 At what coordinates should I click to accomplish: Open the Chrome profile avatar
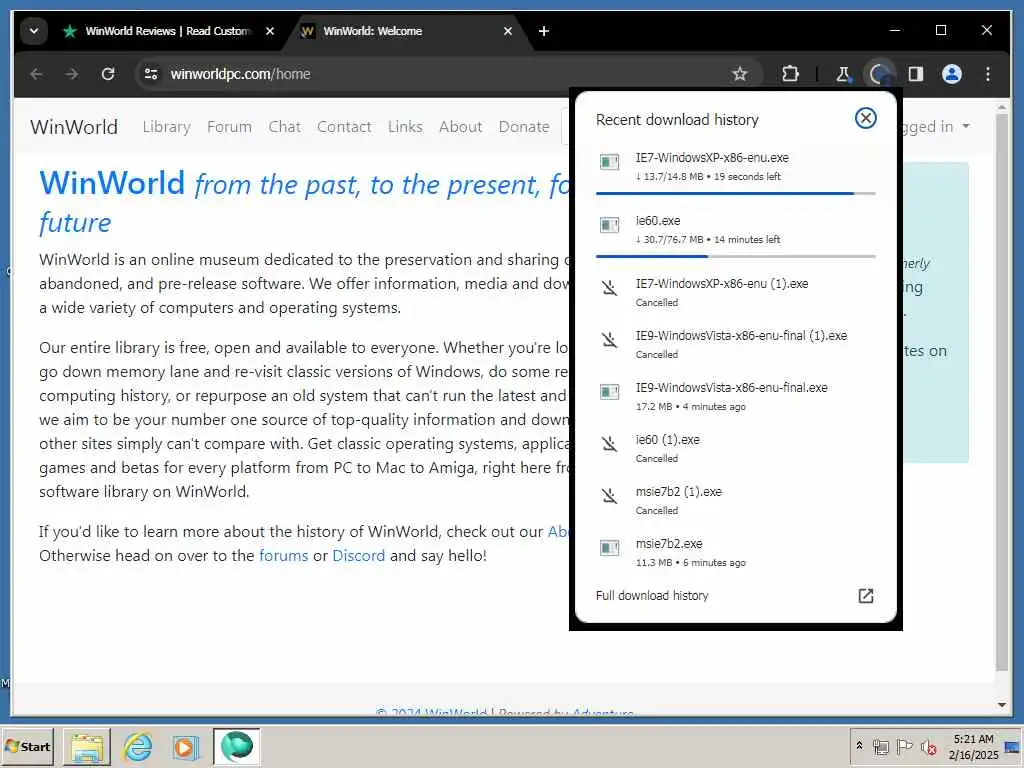952,74
